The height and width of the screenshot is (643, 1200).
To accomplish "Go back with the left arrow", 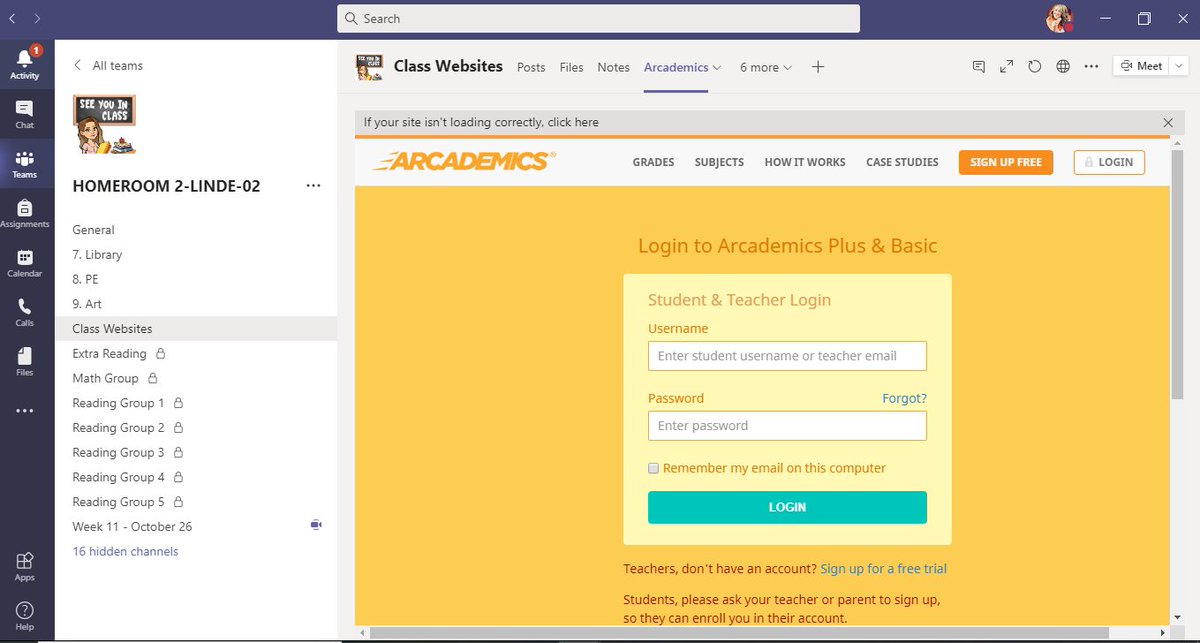I will click(x=12, y=18).
